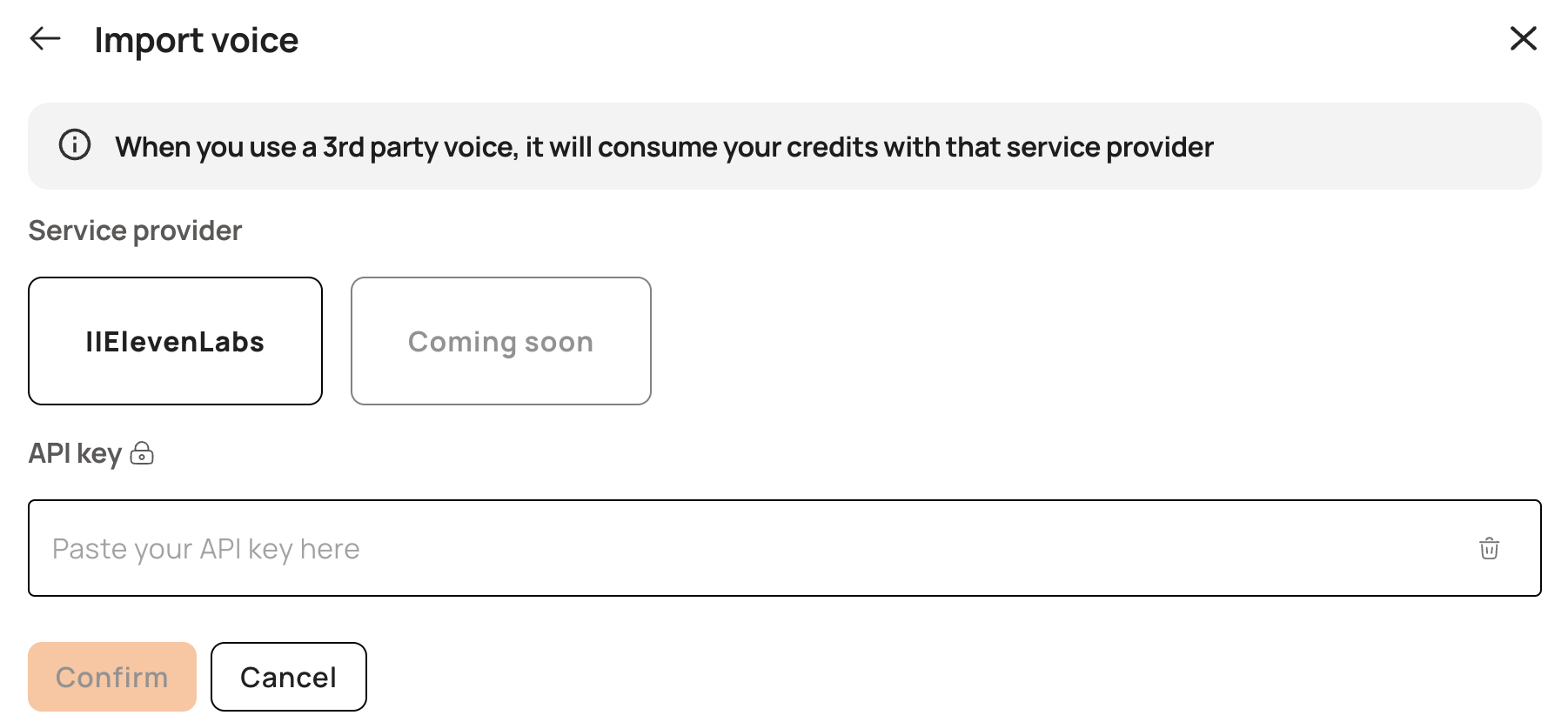Click the Import voice heading
Image resolution: width=1568 pixels, height=722 pixels.
(x=197, y=40)
